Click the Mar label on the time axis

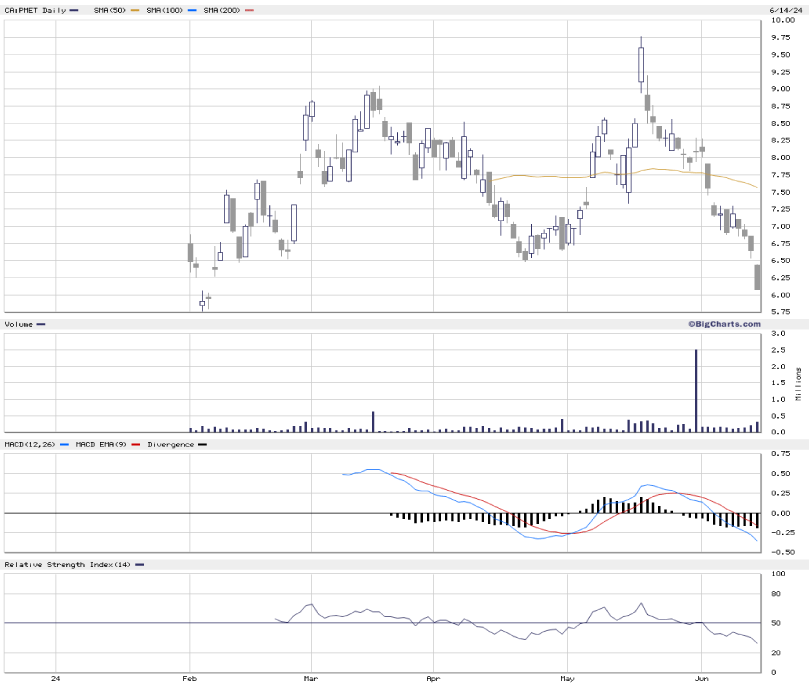click(311, 677)
